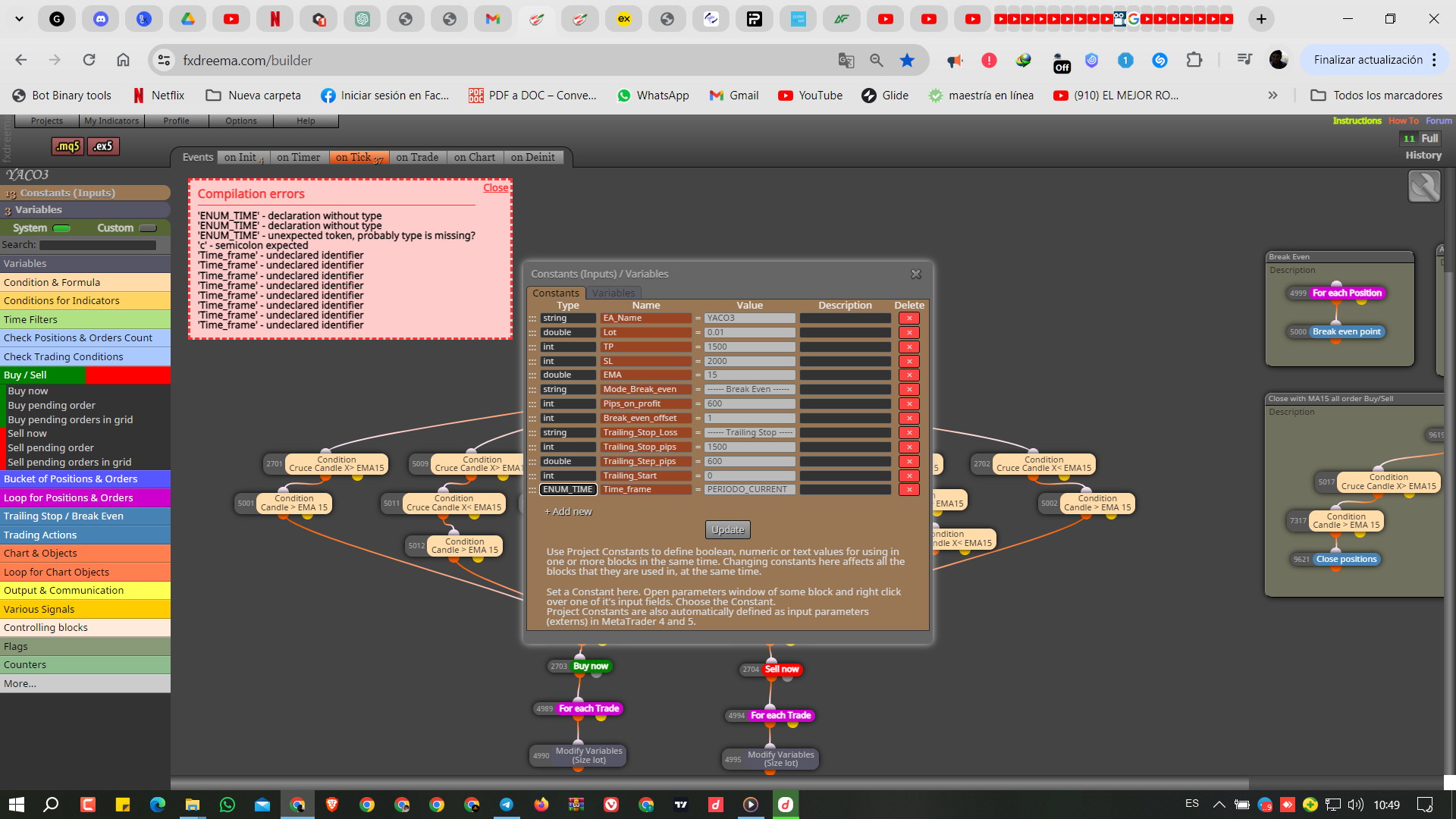This screenshot has width=1456, height=819.
Task: Toggle Full view mode
Action: pyautogui.click(x=1429, y=139)
